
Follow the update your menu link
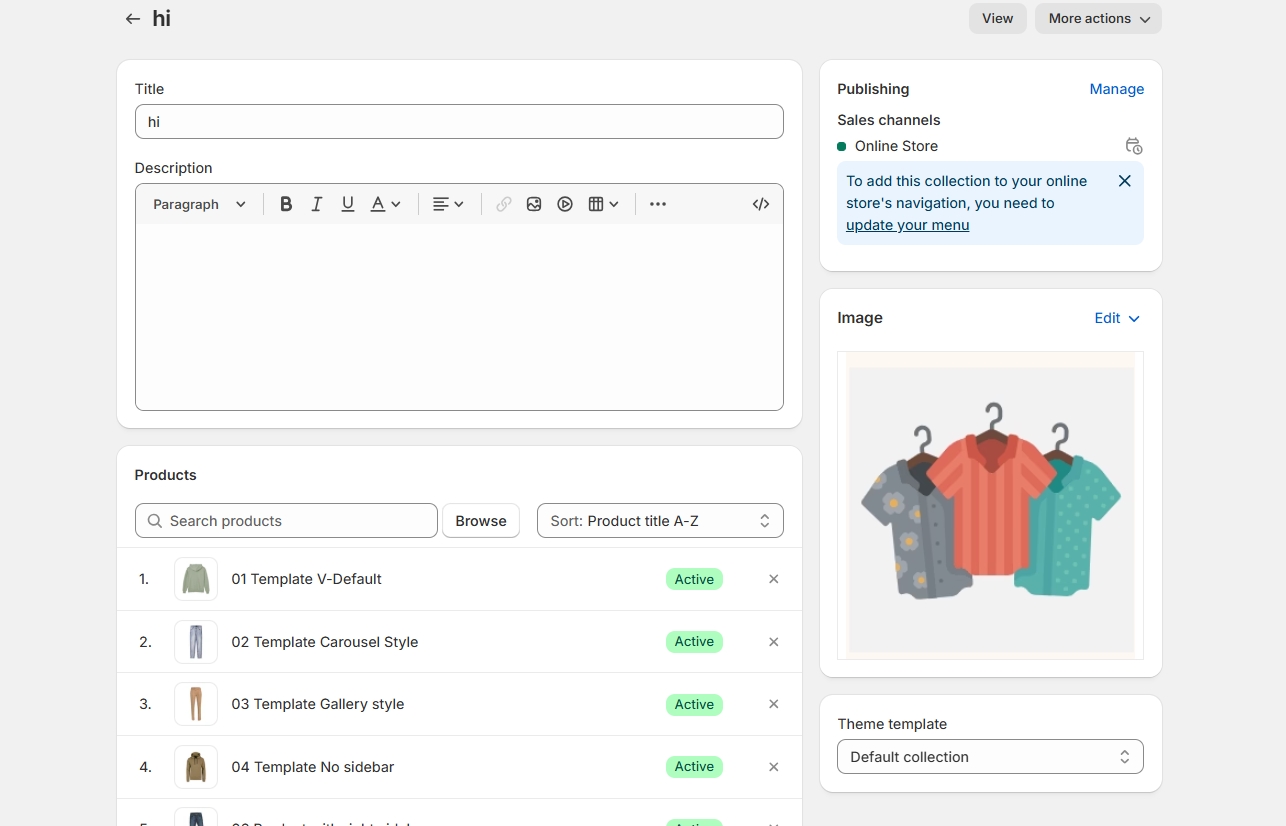907,225
